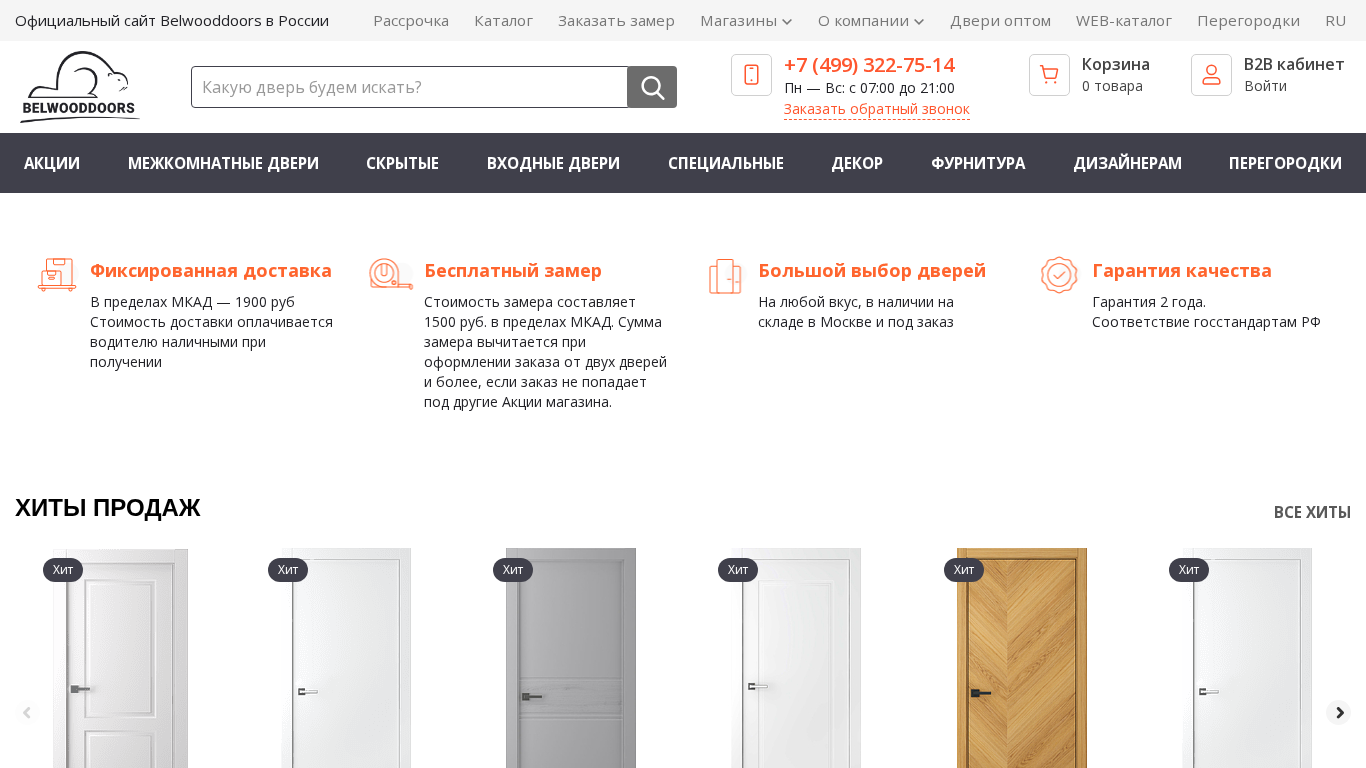Open the Фурнитура menu item
The image size is (1366, 768).
pyautogui.click(x=978, y=163)
